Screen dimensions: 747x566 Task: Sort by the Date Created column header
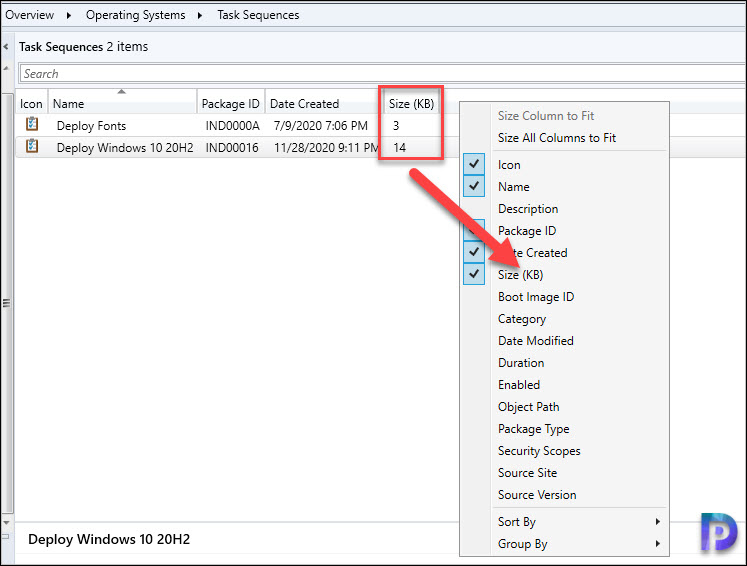(324, 103)
